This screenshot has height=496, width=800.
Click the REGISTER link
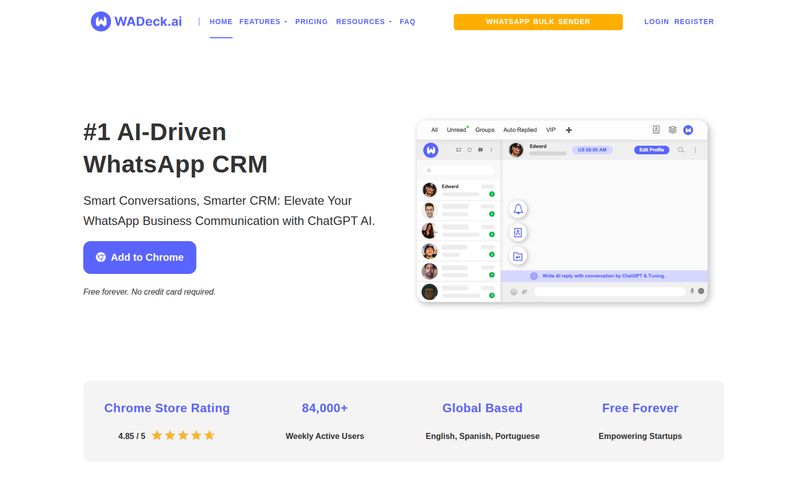point(694,21)
